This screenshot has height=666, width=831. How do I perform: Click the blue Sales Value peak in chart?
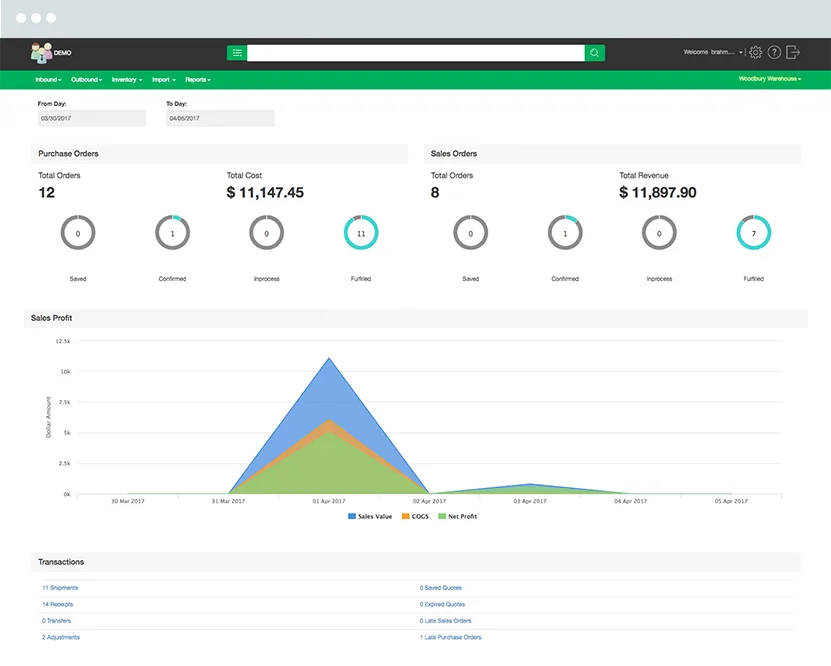pyautogui.click(x=329, y=359)
